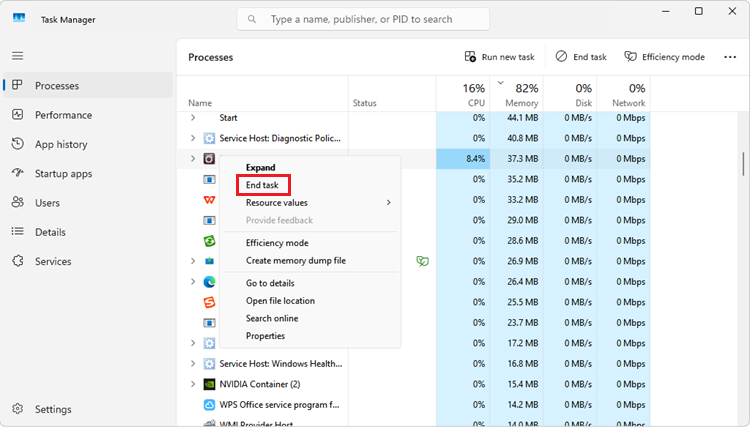The width and height of the screenshot is (750, 429).
Task: Click the process icon in the 8.4% CPU row
Action: [x=209, y=158]
